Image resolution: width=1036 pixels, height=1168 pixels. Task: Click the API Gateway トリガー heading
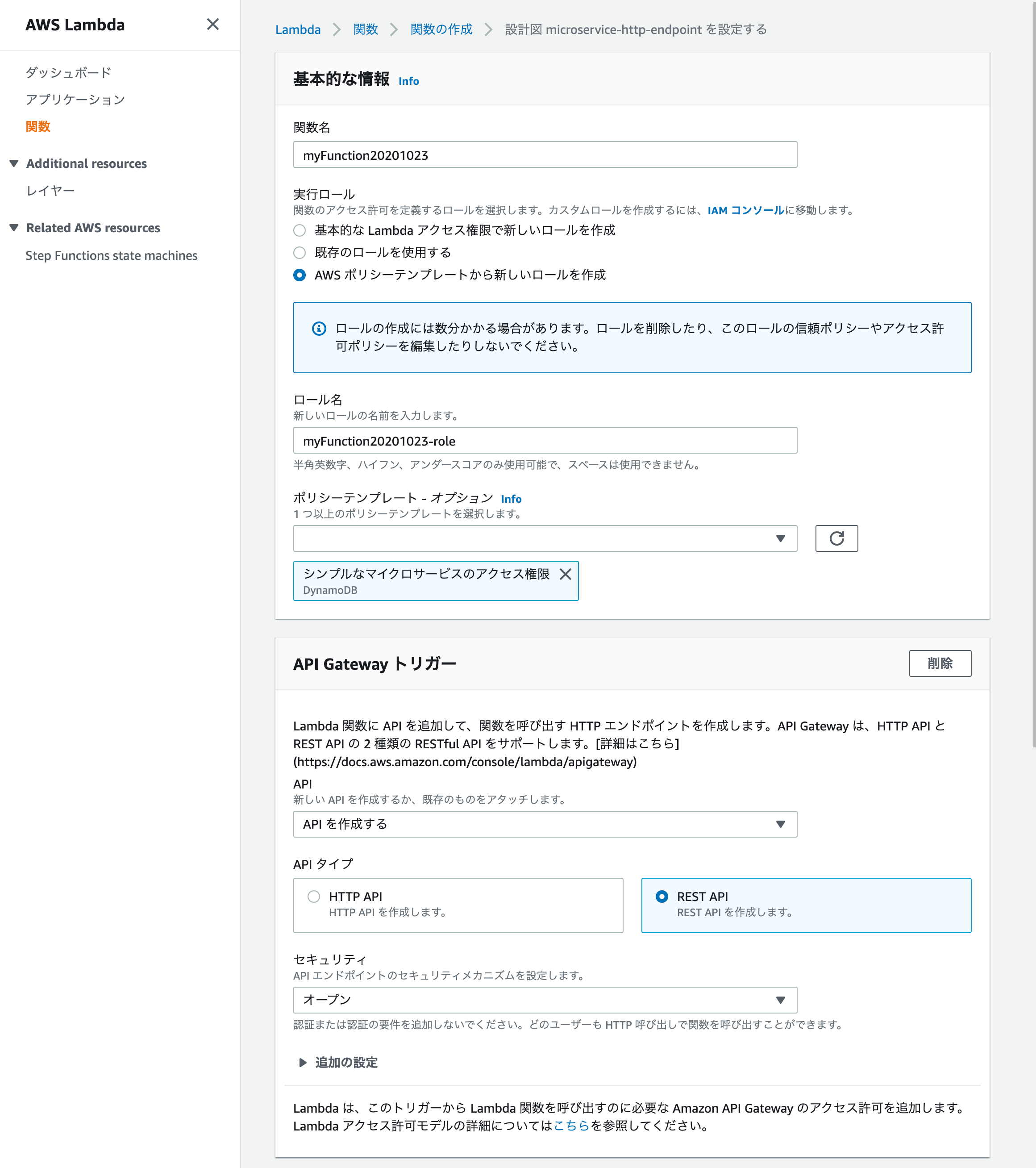(x=374, y=664)
